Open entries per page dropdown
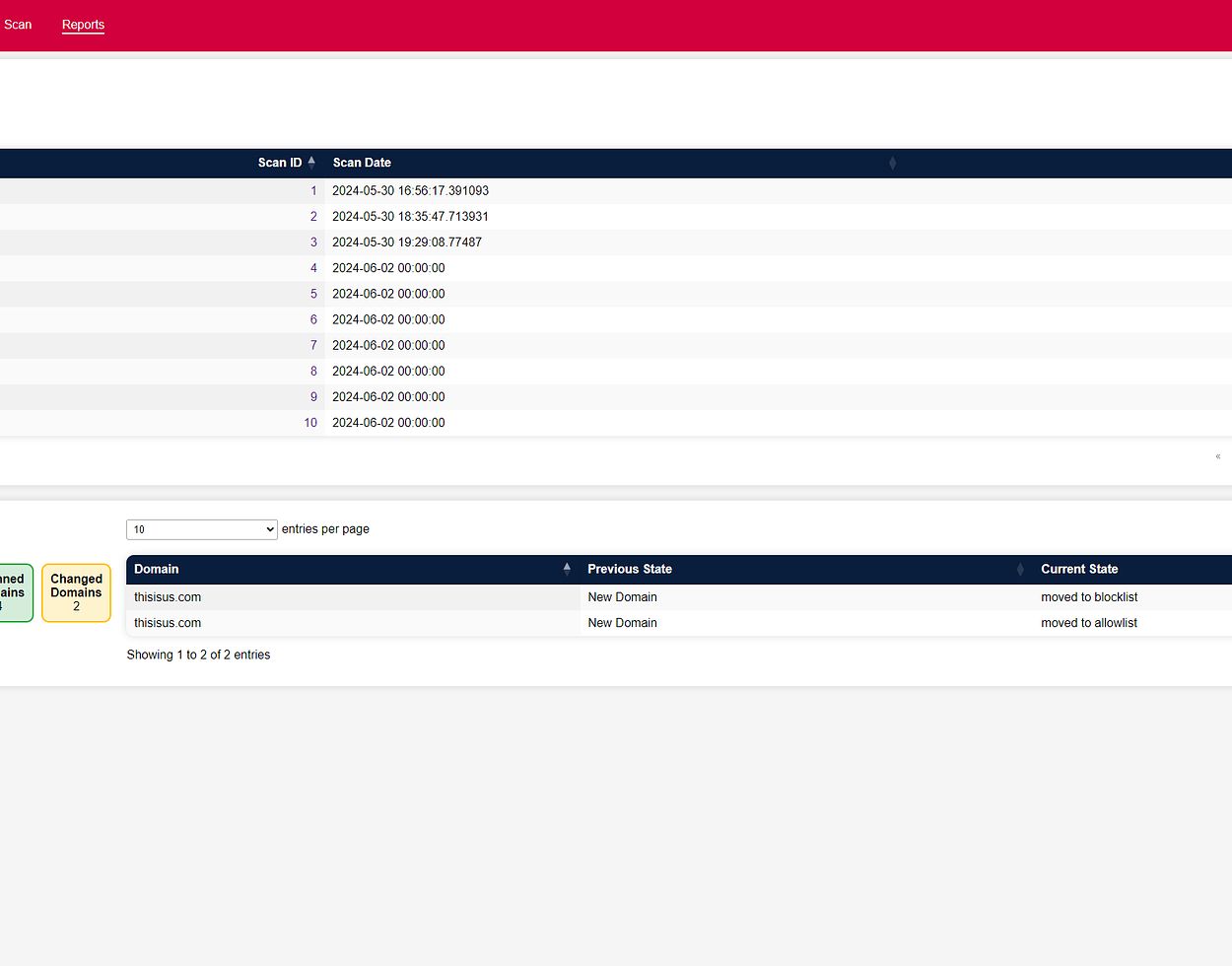The image size is (1232, 966). (x=202, y=529)
